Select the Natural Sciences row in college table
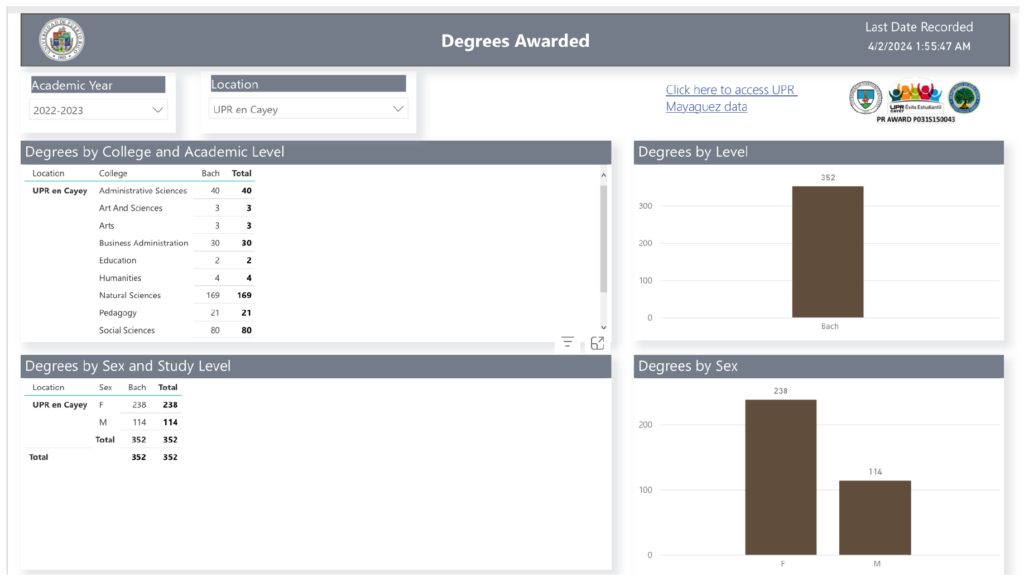Image resolution: width=1024 pixels, height=582 pixels. point(130,295)
